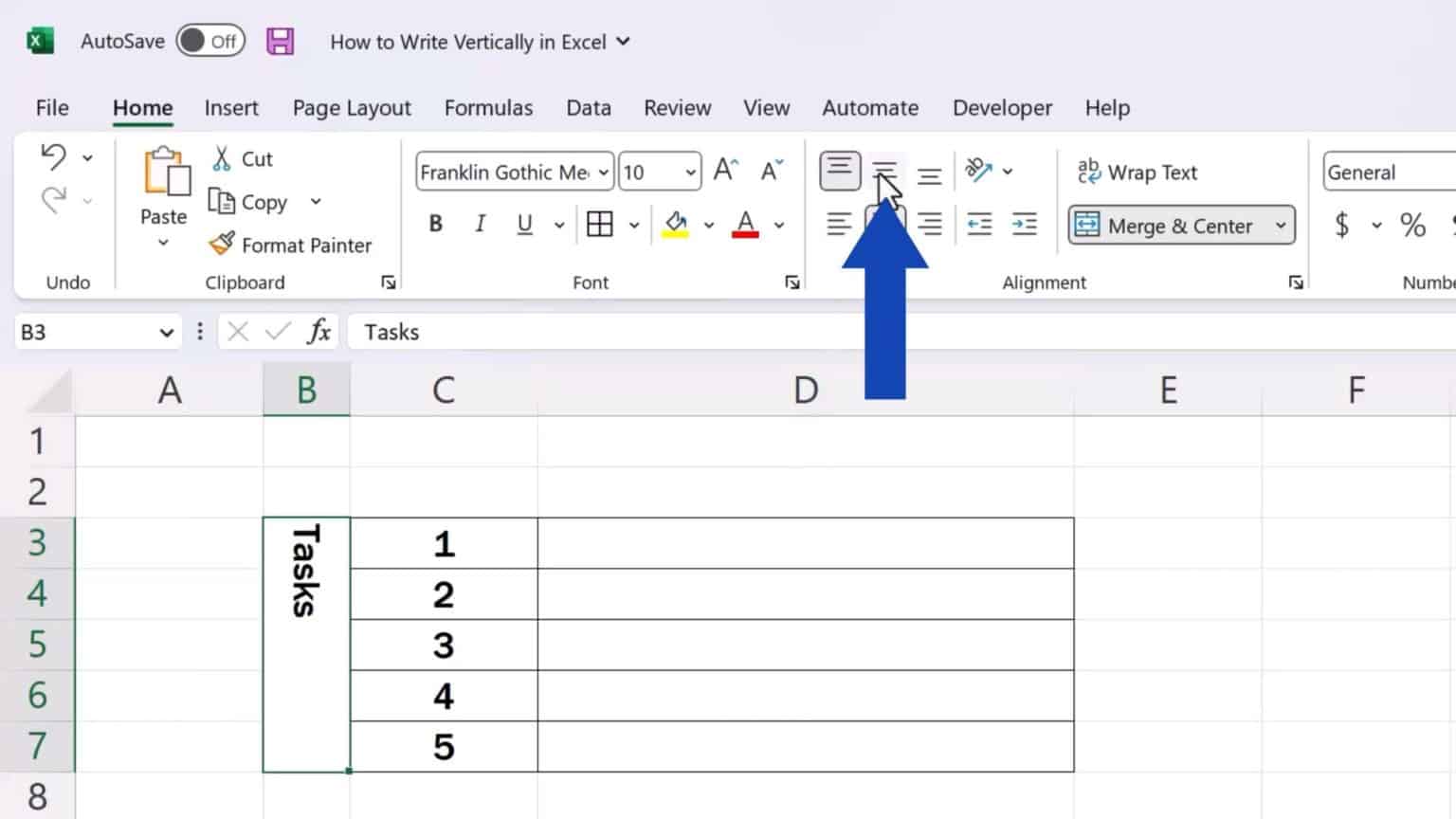Open the Merge & Center dropdown arrow
The width and height of the screenshot is (1456, 819).
tap(1281, 226)
